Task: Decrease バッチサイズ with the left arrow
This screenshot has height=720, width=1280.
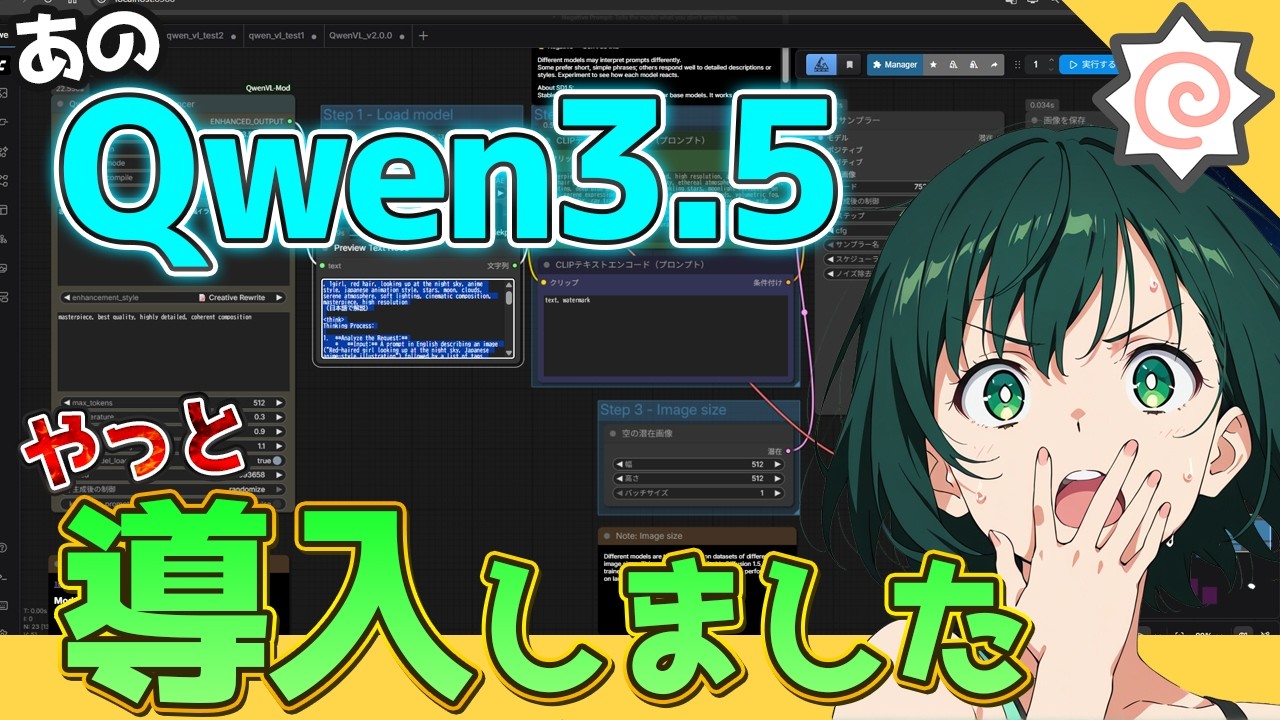Action: pyautogui.click(x=619, y=493)
